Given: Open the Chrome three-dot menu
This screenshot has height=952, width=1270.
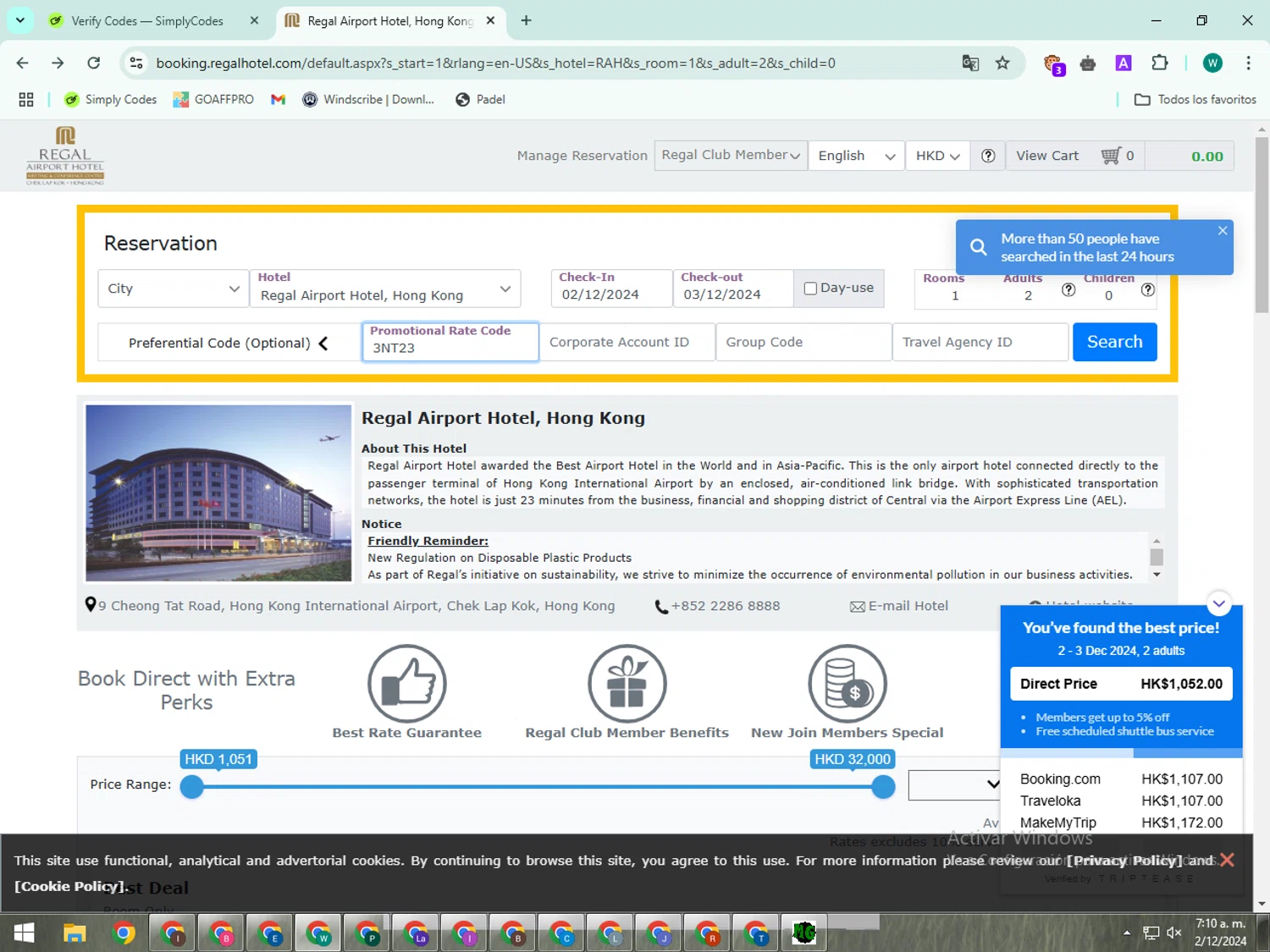Looking at the screenshot, I should (1248, 63).
